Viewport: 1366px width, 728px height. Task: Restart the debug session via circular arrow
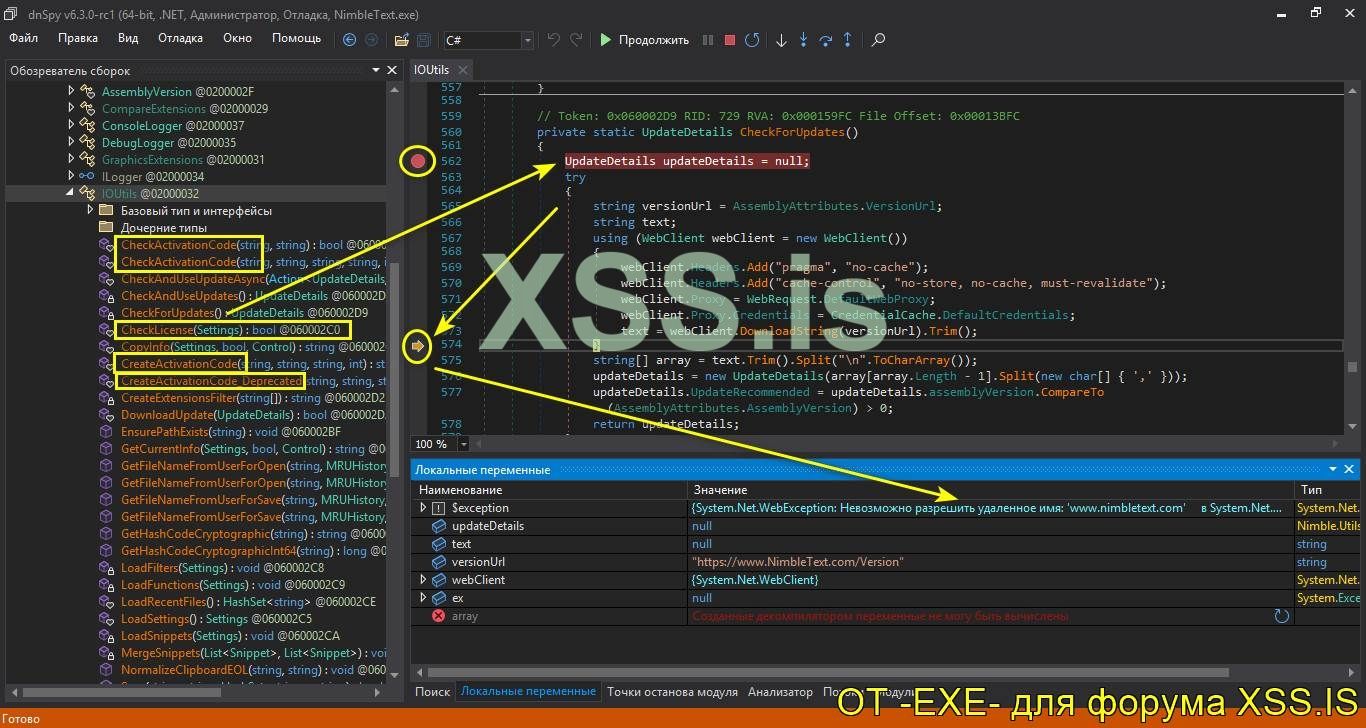[x=752, y=40]
